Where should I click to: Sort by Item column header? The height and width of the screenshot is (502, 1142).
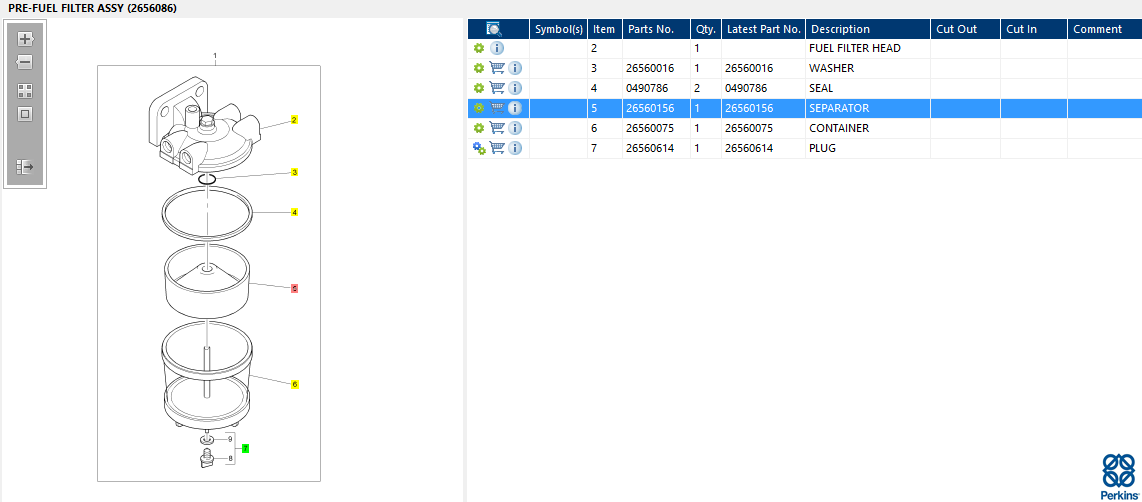(605, 29)
